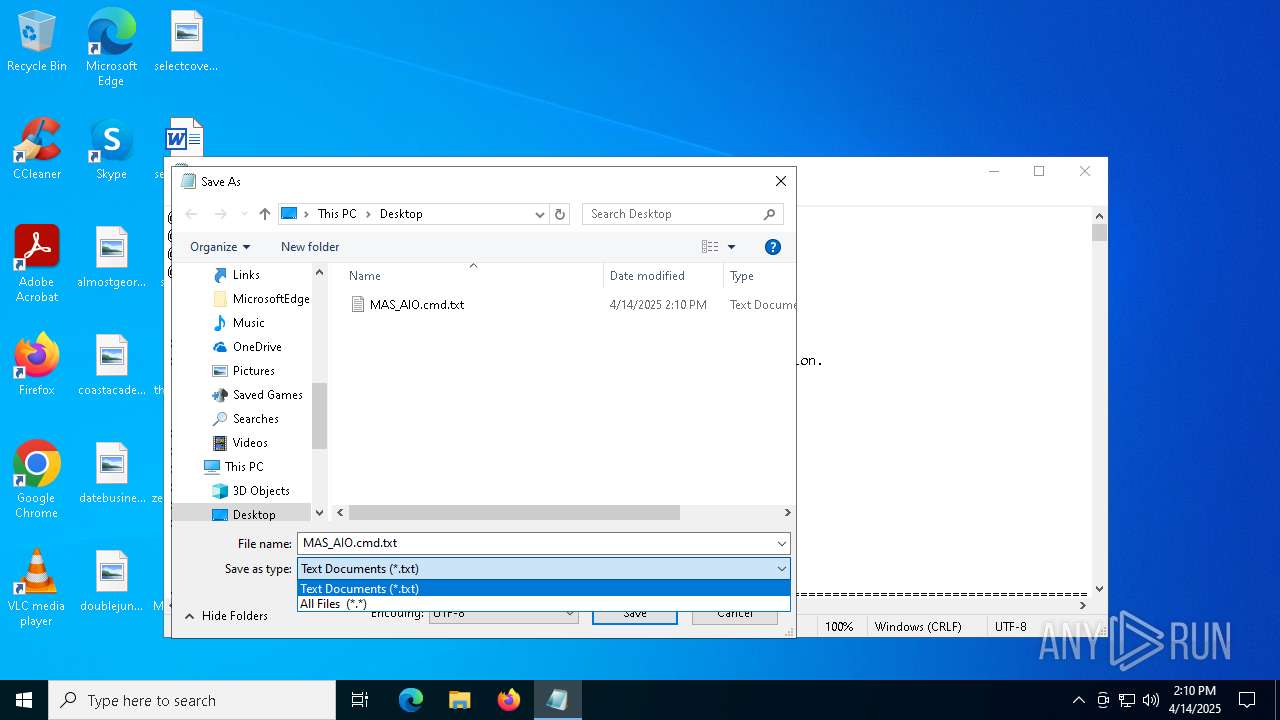Screen dimensions: 1280x720
Task: Sort files by Date modified column
Action: (663, 276)
